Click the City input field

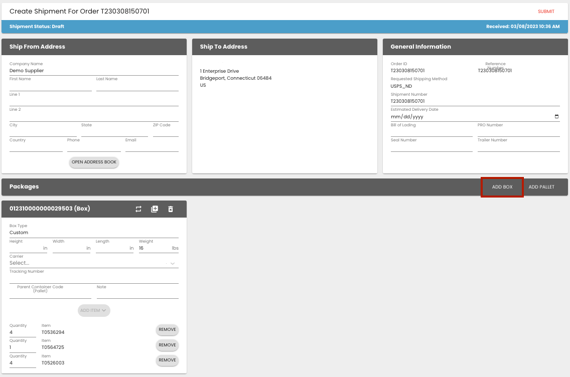point(43,132)
